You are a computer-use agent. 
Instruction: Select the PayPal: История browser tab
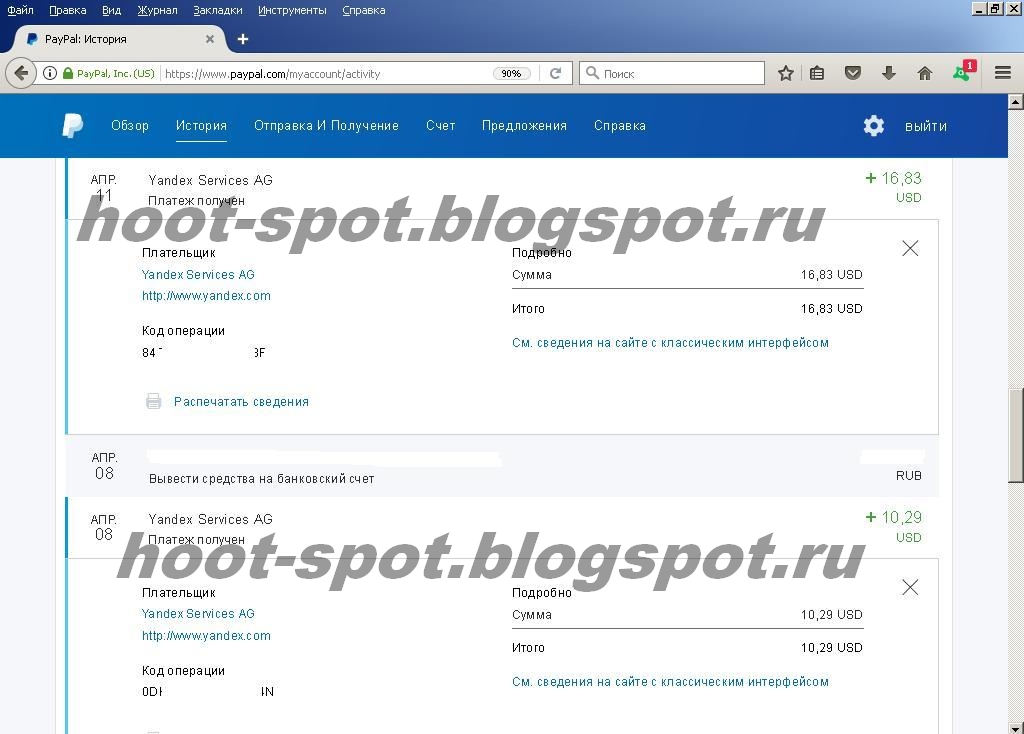pyautogui.click(x=120, y=39)
